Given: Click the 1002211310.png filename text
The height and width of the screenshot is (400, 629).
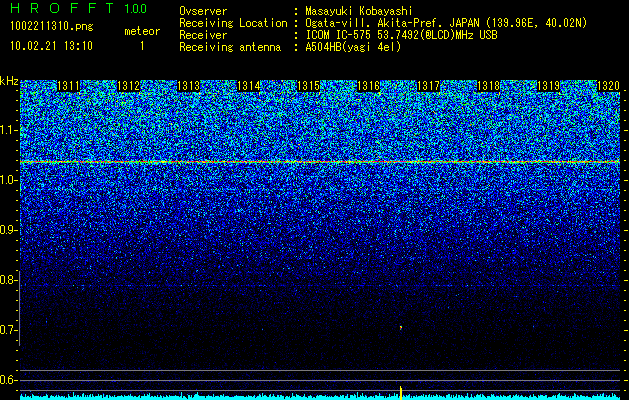Looking at the screenshot, I should (52, 27).
